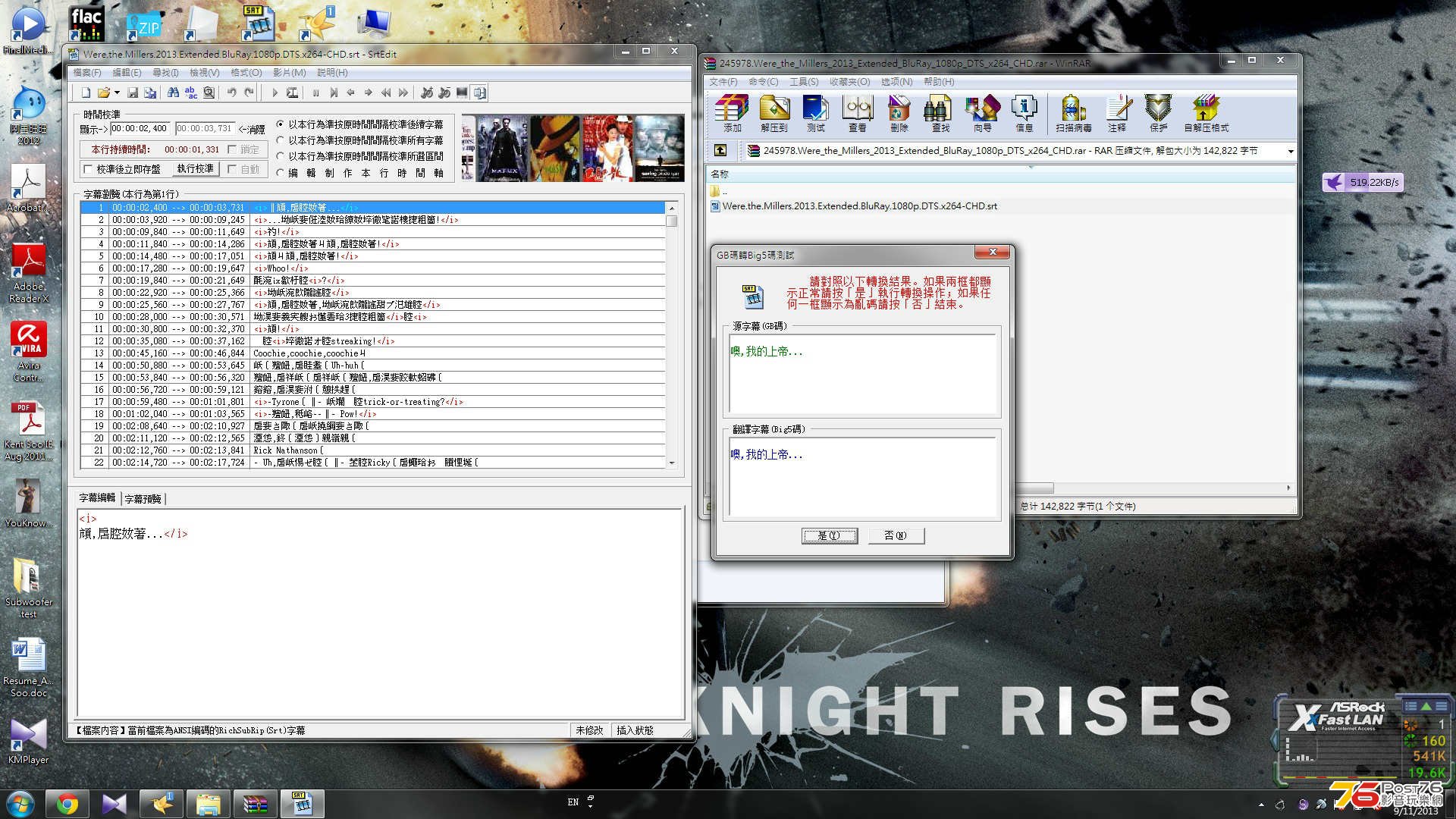Screen dimensions: 1456x819
Task: Open Google Chrome from the taskbar
Action: click(67, 804)
